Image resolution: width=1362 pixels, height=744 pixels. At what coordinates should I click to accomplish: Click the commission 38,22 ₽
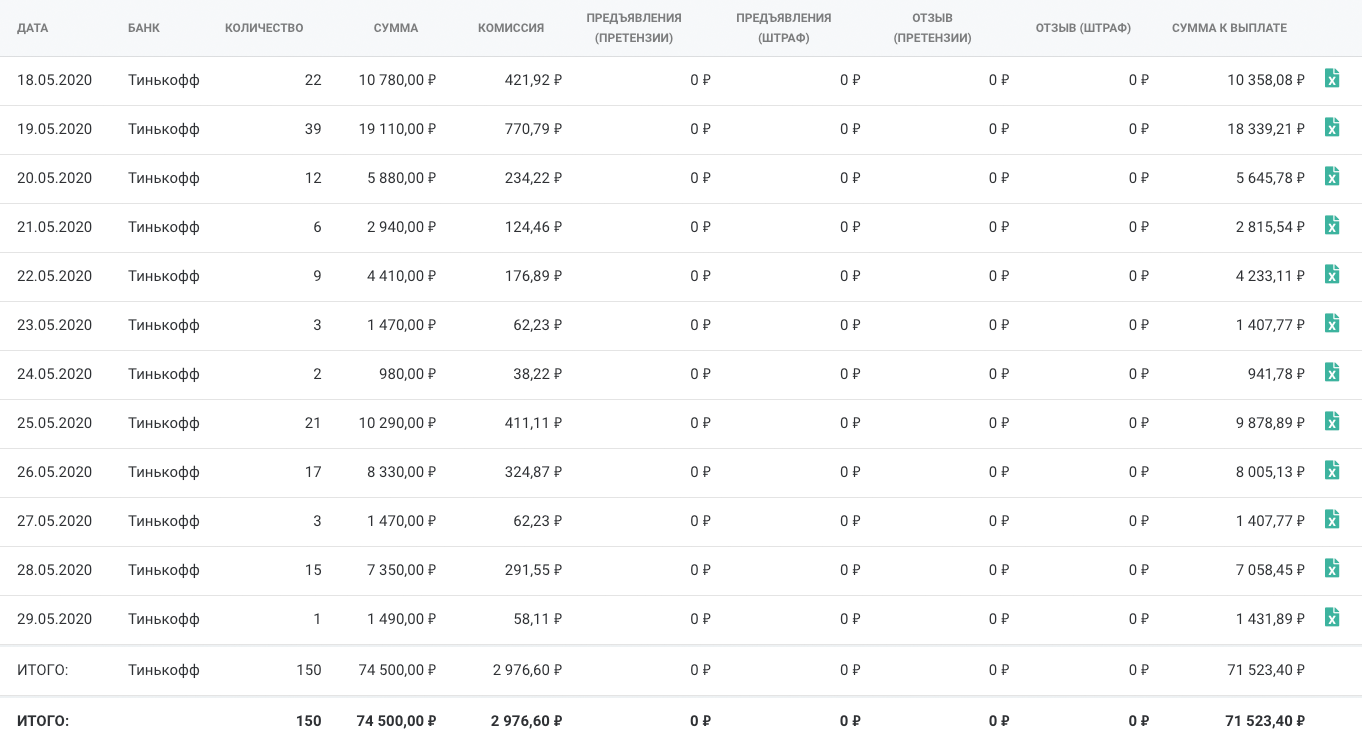coord(538,374)
